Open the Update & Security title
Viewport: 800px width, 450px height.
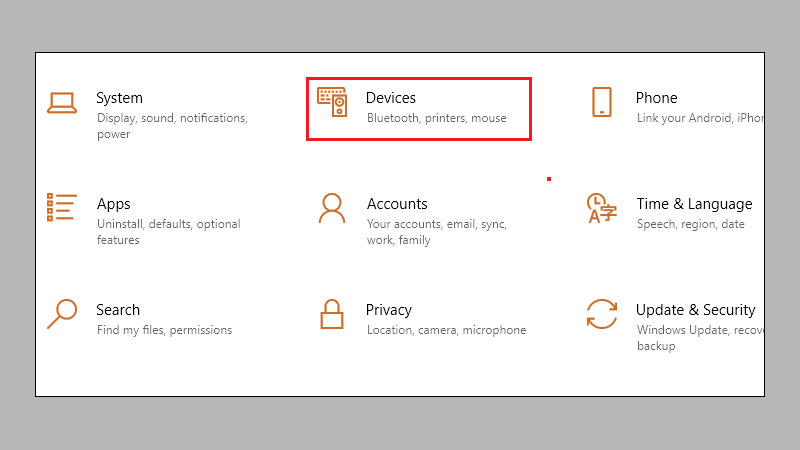[695, 310]
